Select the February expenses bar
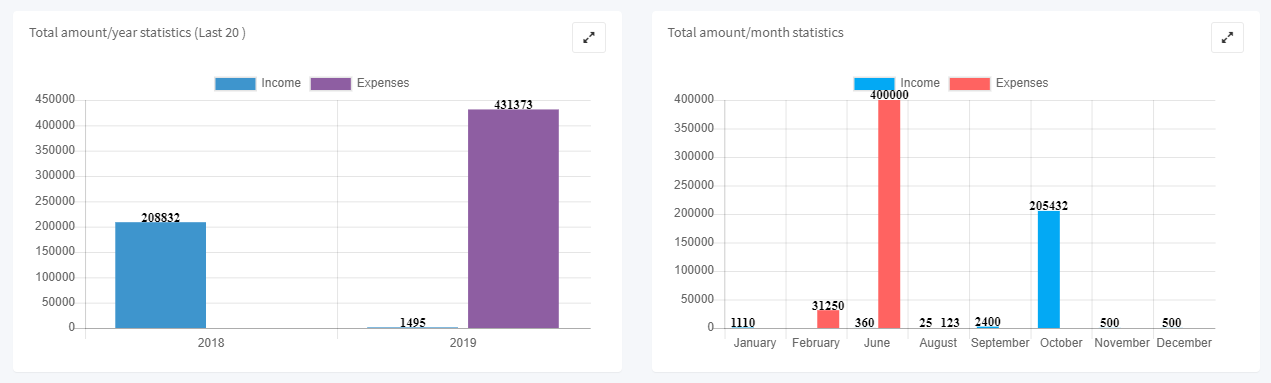 coord(828,319)
